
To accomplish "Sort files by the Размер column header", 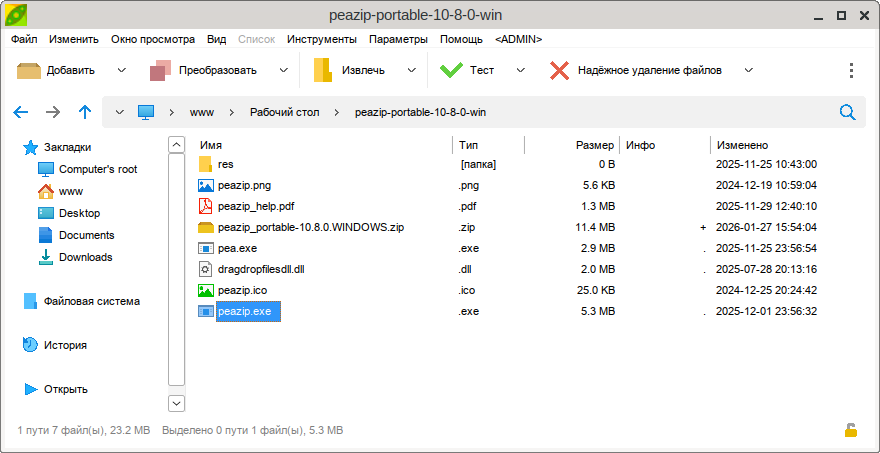I will [x=594, y=145].
